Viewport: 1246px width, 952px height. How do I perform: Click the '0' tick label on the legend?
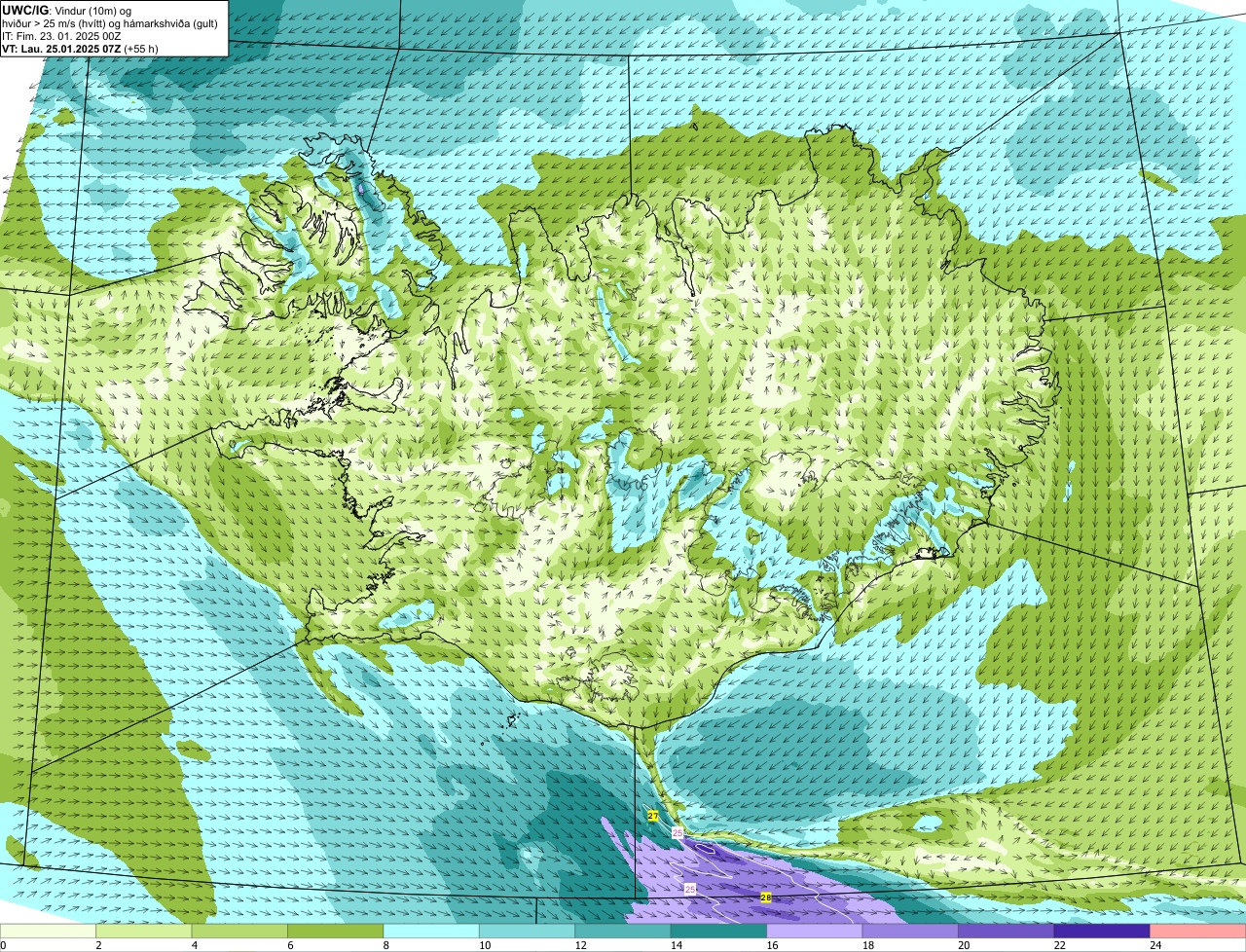pyautogui.click(x=3, y=945)
